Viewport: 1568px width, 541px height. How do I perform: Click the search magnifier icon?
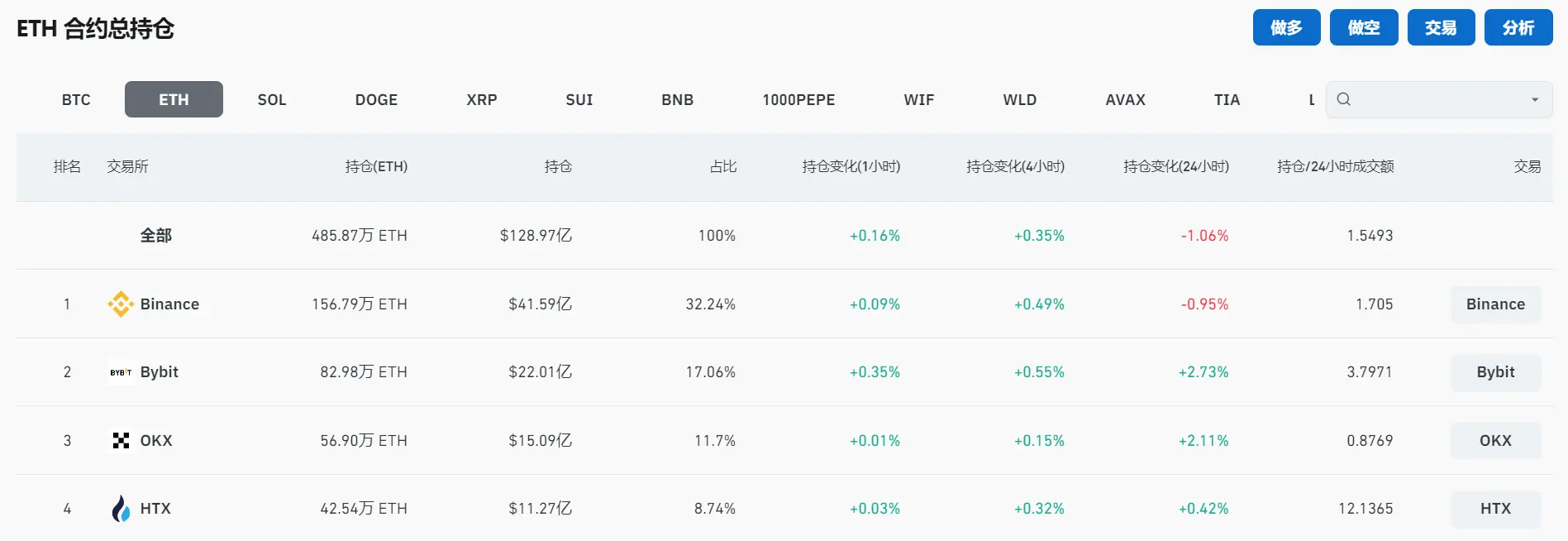[x=1344, y=99]
